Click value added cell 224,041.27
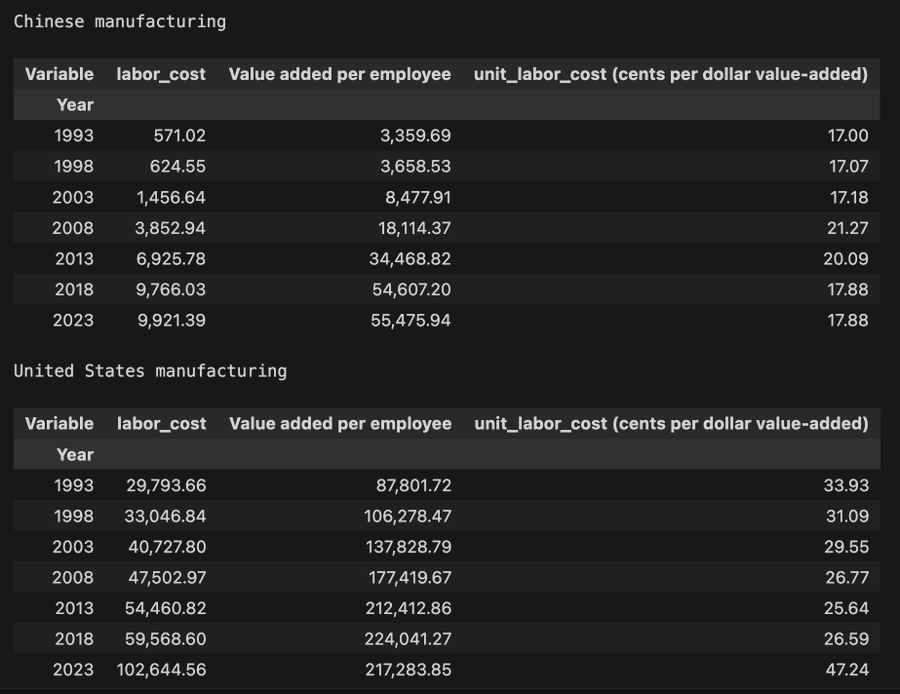 408,639
